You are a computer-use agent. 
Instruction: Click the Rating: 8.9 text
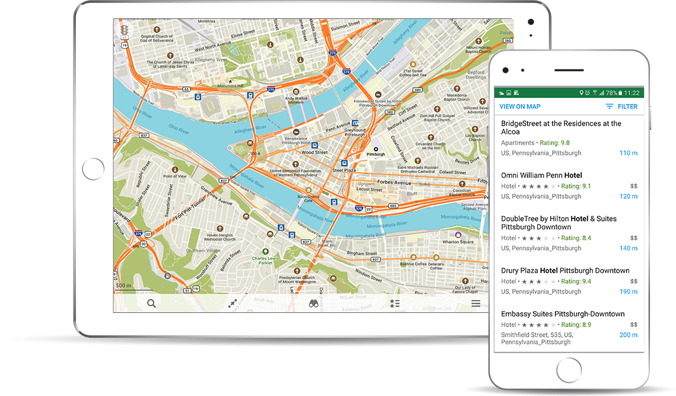coord(576,325)
